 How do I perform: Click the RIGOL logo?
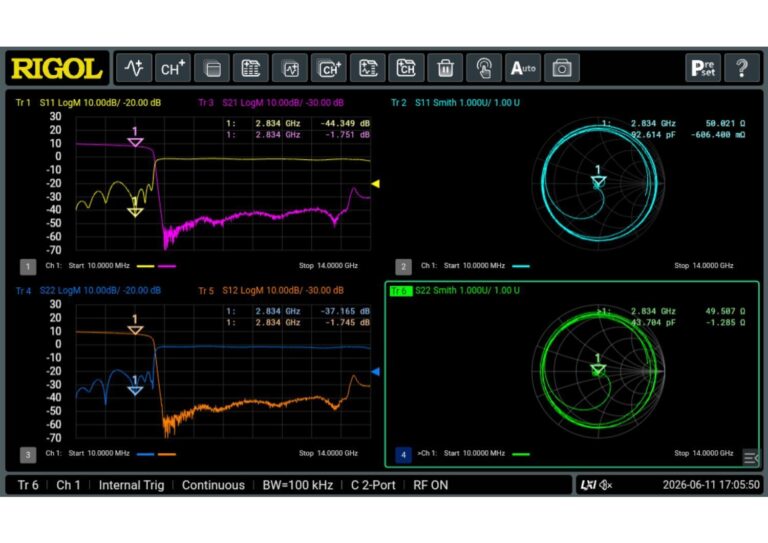click(57, 69)
